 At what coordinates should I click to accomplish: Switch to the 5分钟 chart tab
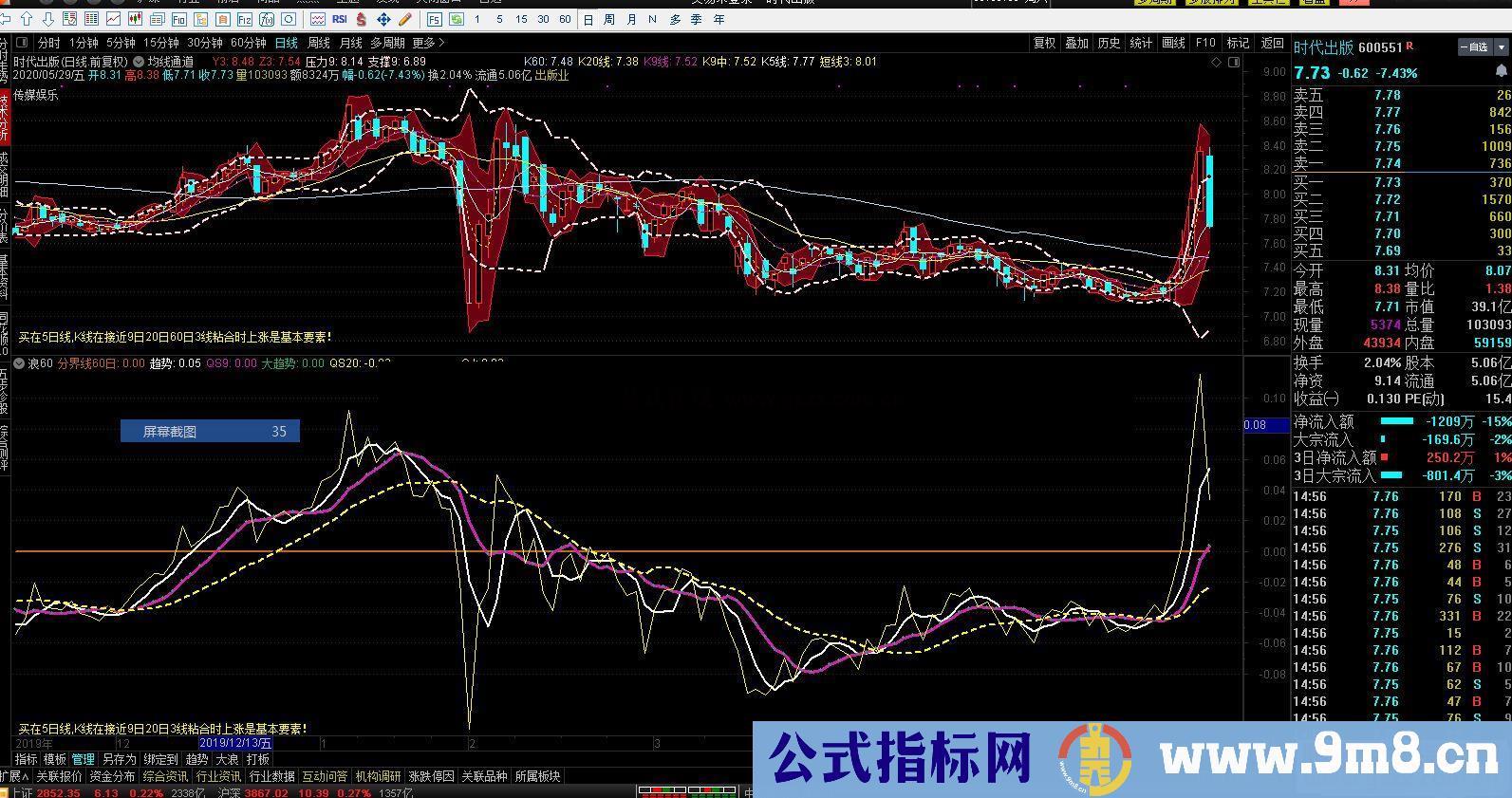[121, 43]
